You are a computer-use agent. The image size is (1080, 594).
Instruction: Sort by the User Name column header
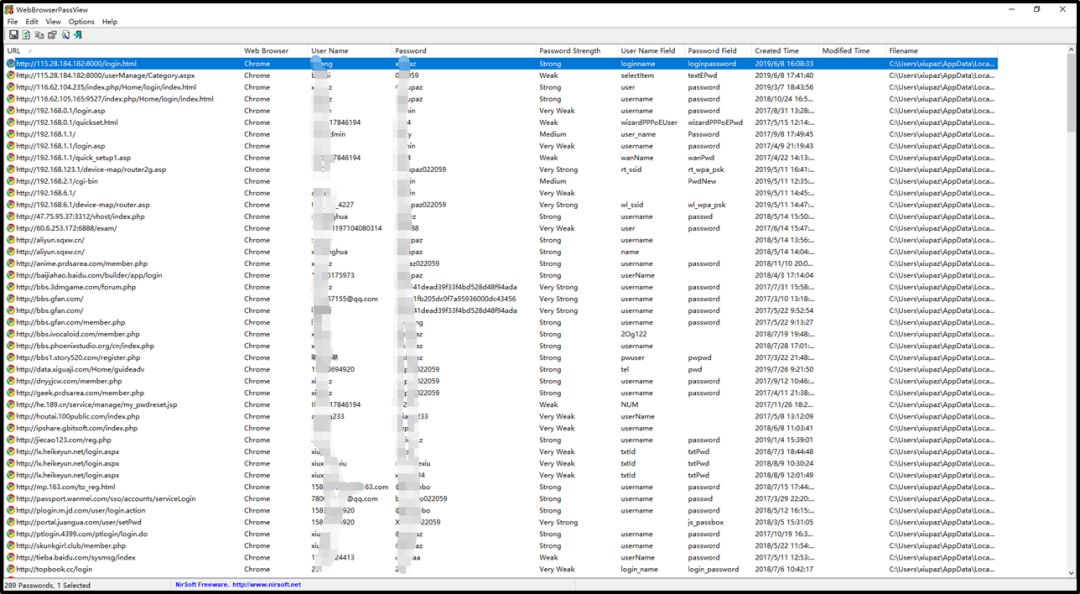(x=350, y=50)
